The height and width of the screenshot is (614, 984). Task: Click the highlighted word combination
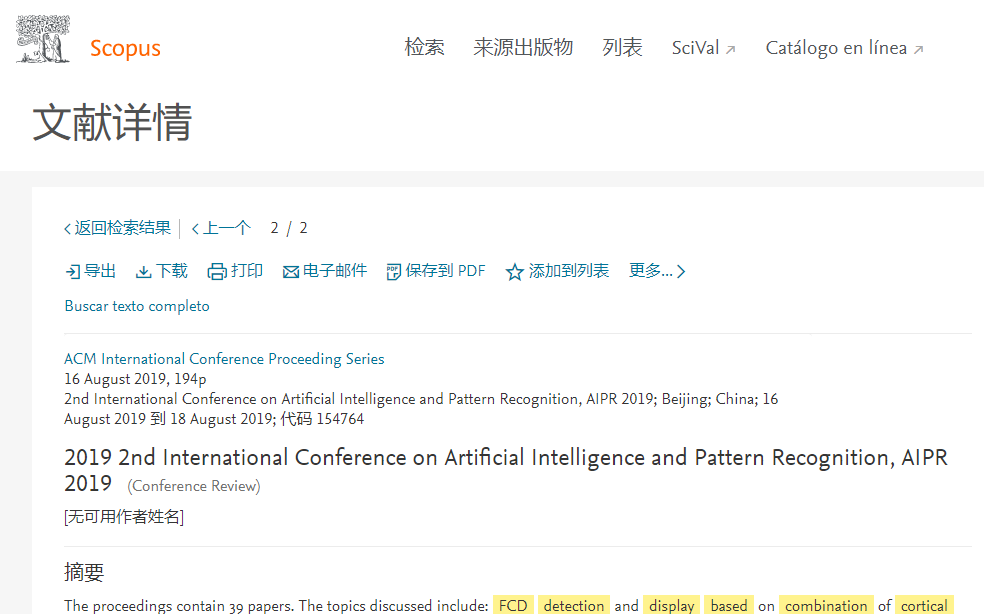point(826,605)
